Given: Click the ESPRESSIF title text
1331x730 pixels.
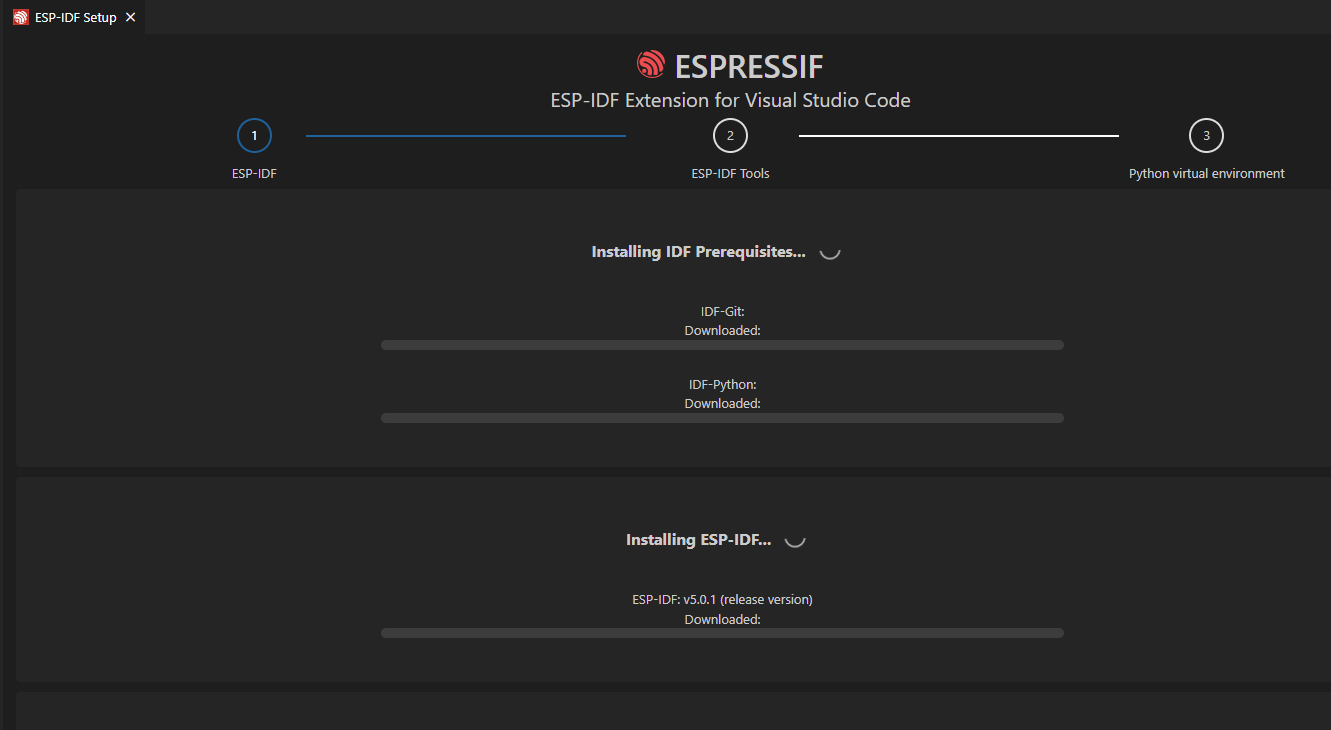Looking at the screenshot, I should (749, 66).
